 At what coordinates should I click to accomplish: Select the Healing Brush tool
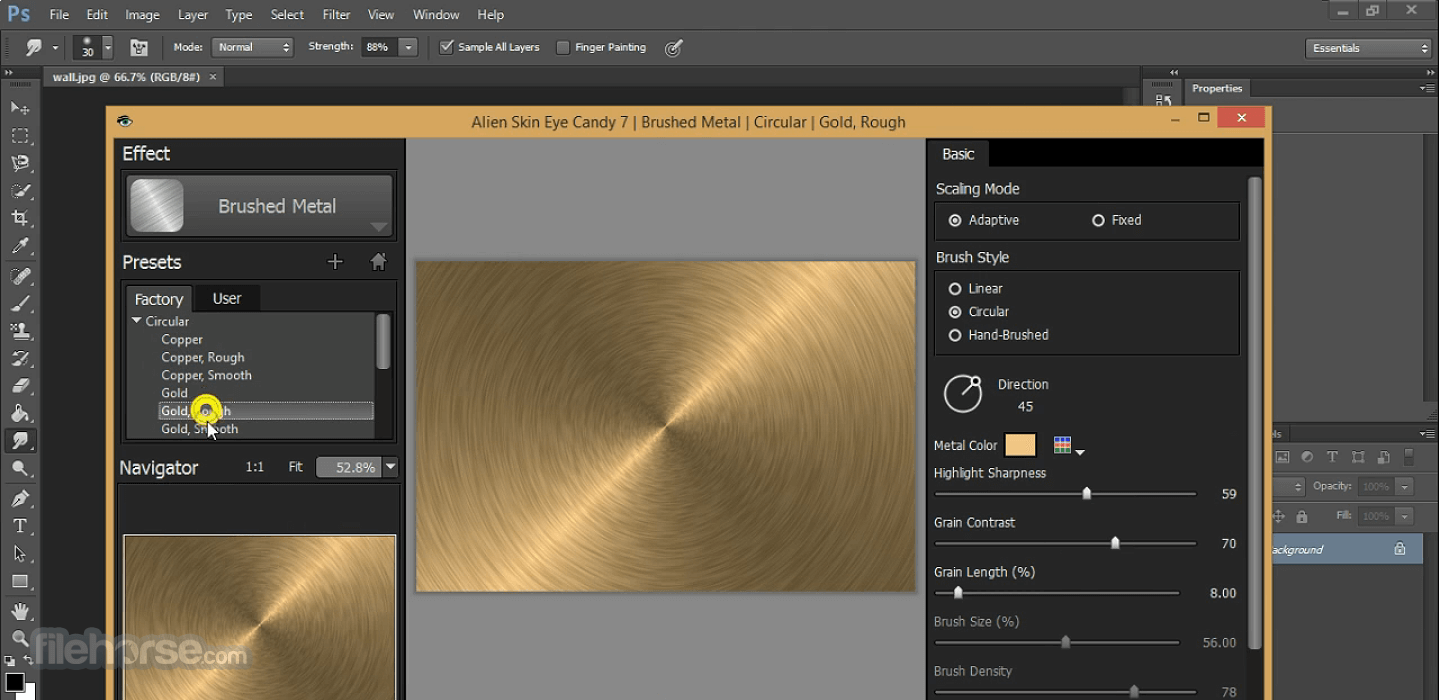(19, 276)
